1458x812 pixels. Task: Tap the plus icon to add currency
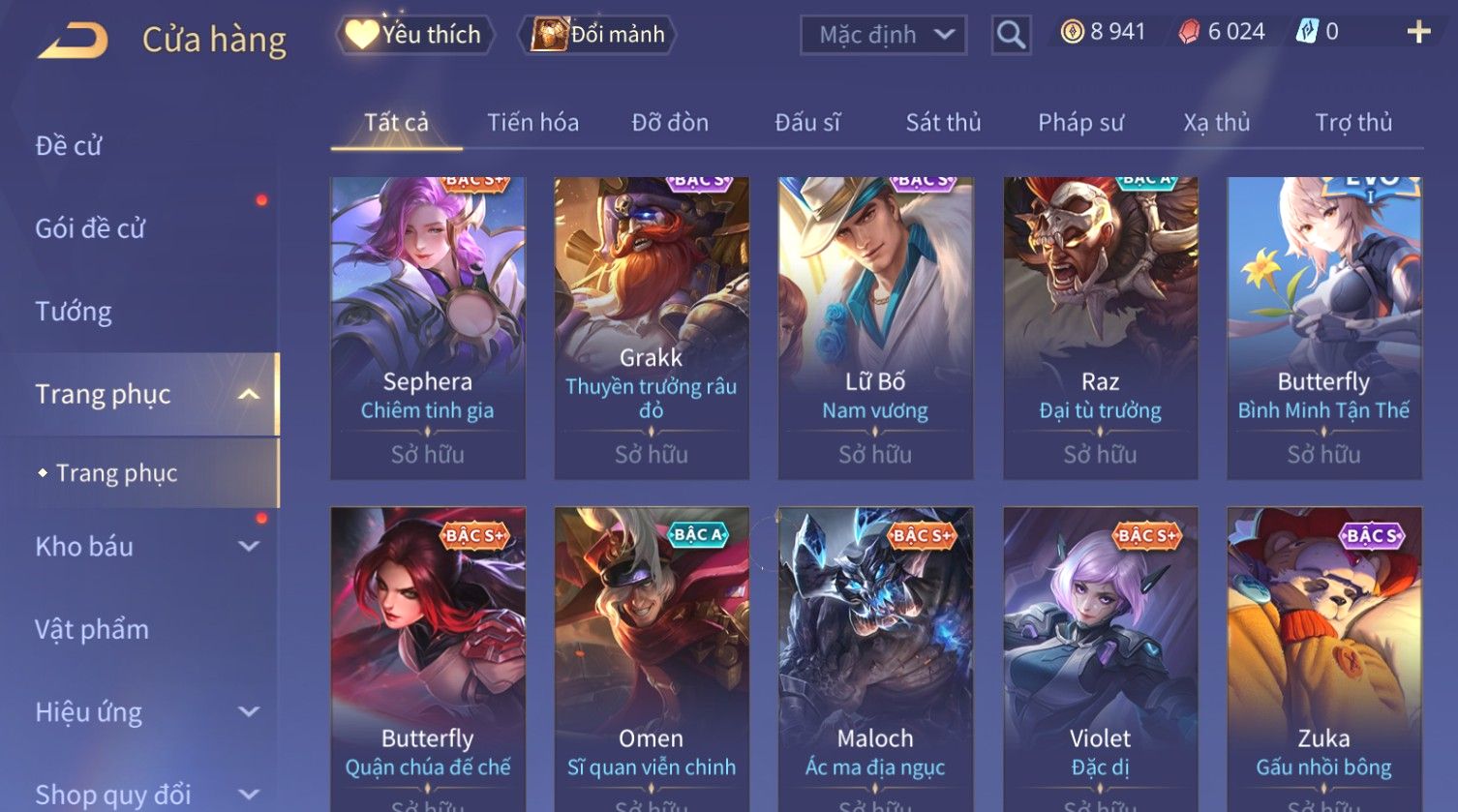coord(1418,32)
